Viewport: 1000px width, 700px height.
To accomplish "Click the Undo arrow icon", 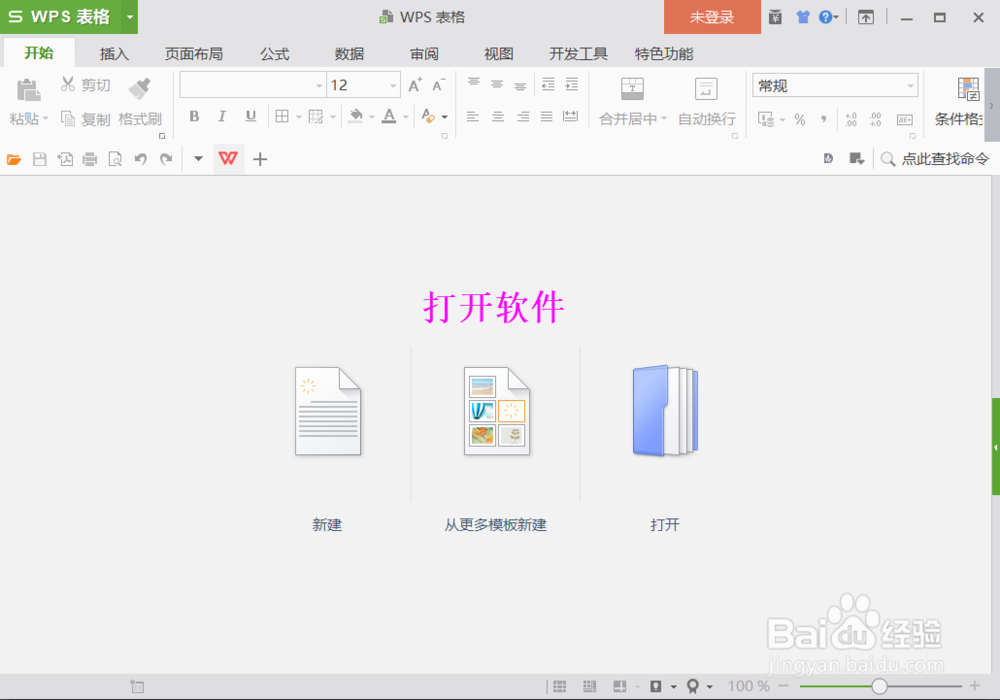I will (x=140, y=158).
